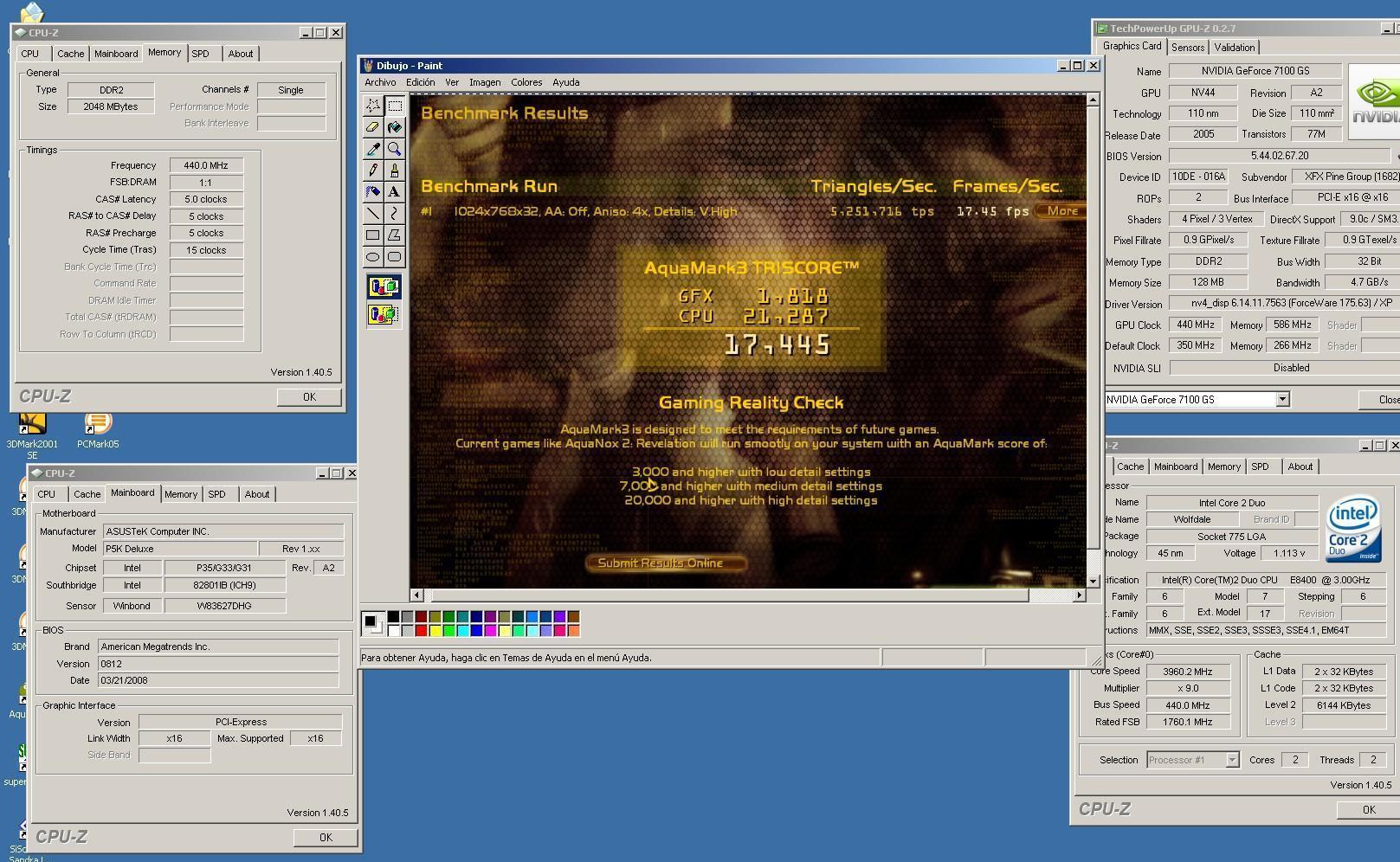Select the Pencil tool in Paint
This screenshot has width=1400, height=862.
[373, 170]
